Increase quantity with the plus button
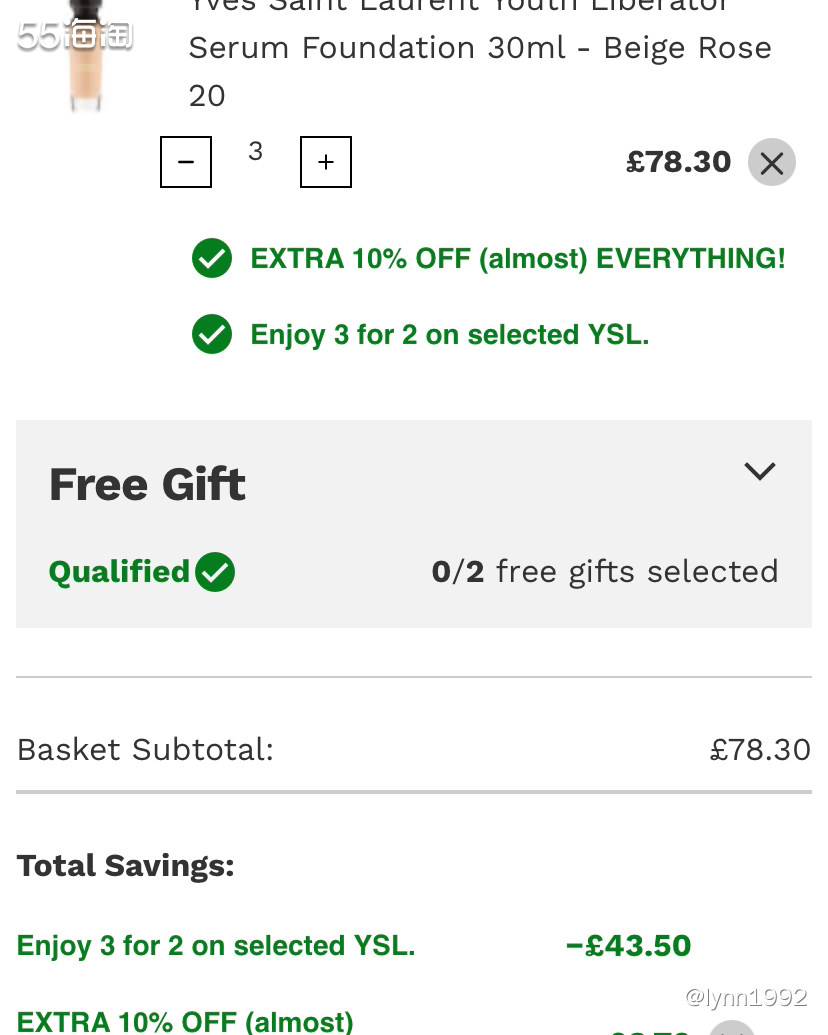 pyautogui.click(x=326, y=162)
